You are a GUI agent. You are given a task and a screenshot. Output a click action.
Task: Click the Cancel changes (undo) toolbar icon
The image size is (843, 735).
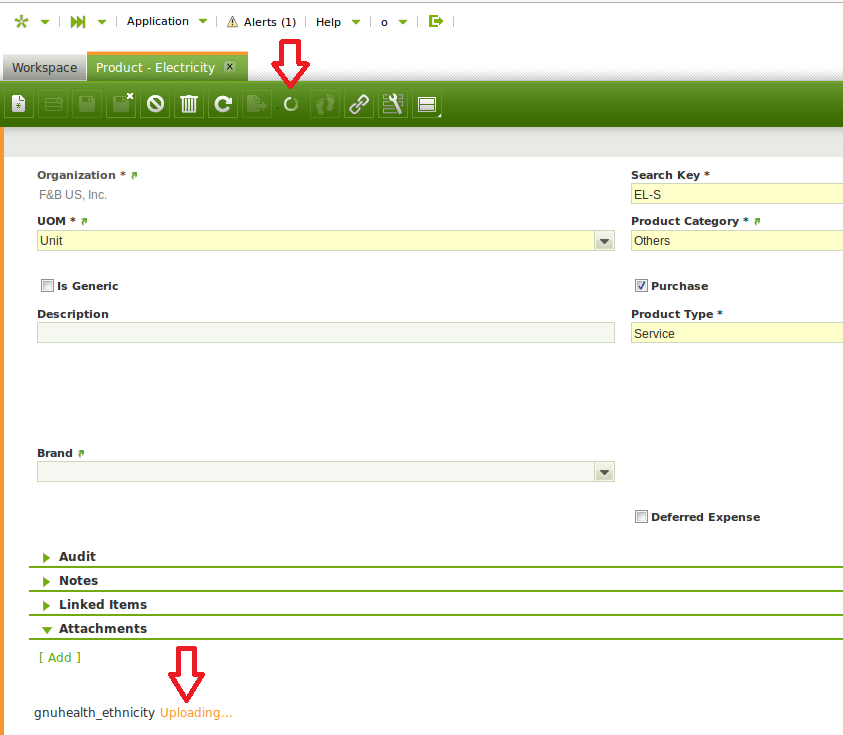(155, 104)
